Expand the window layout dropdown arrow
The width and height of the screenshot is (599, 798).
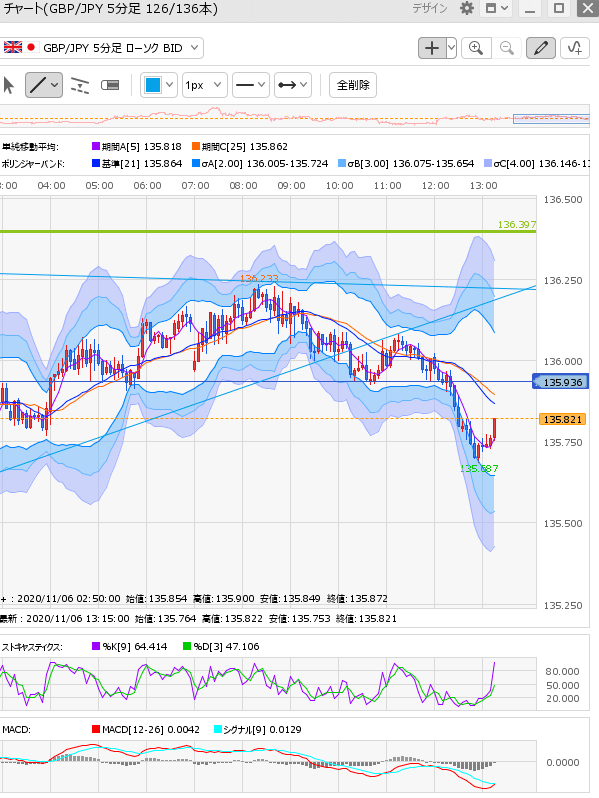(504, 8)
